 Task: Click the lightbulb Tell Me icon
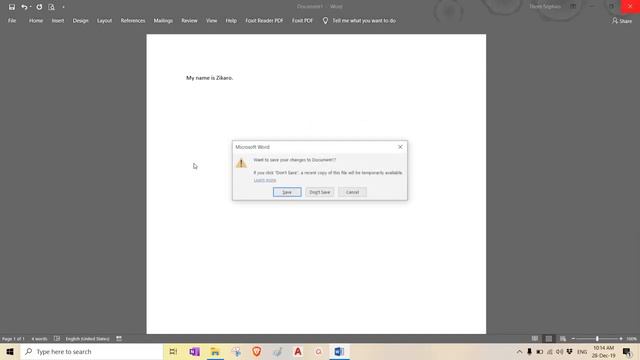tap(325, 20)
